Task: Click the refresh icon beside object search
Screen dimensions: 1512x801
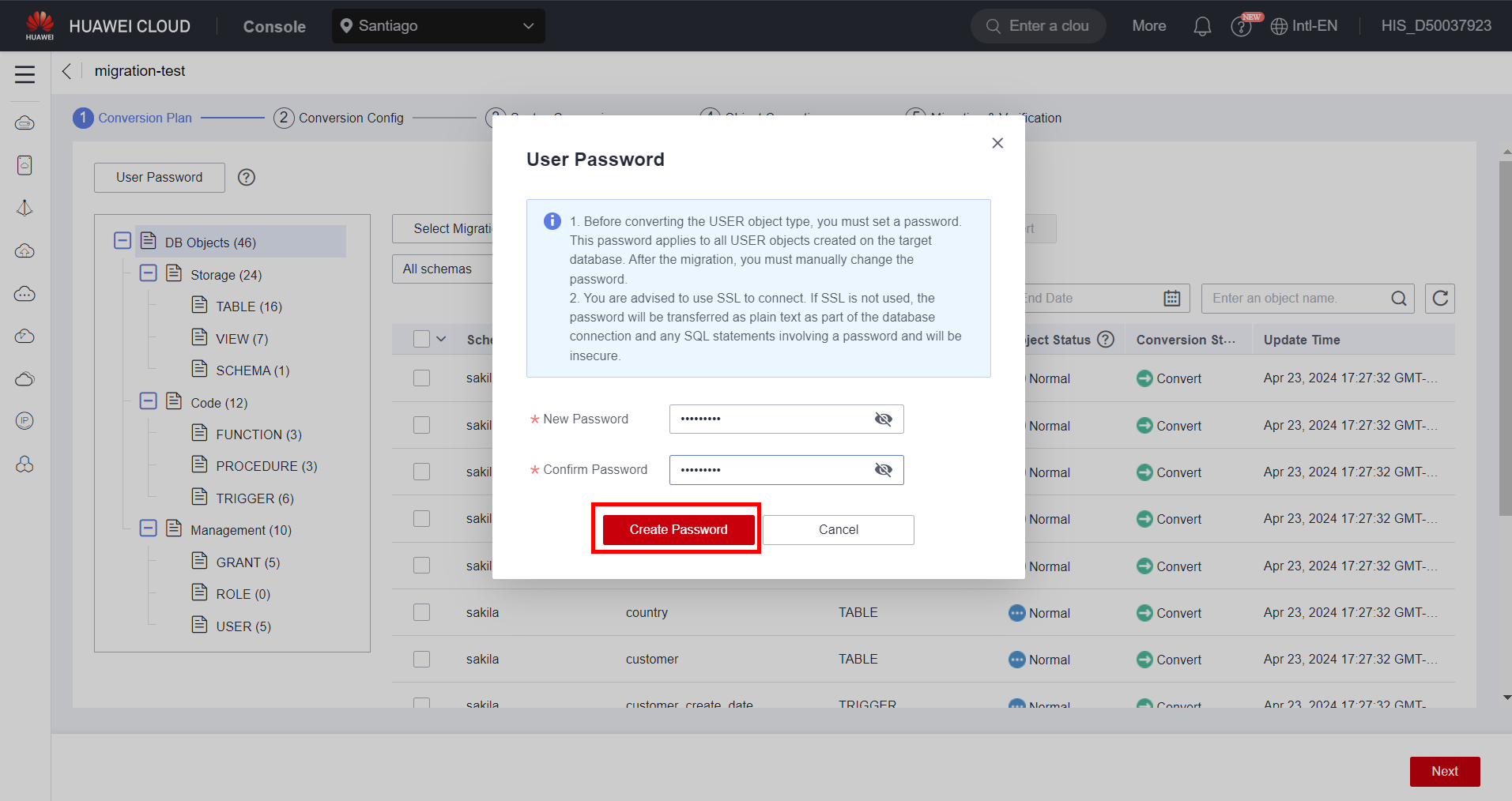Action: [x=1439, y=299]
